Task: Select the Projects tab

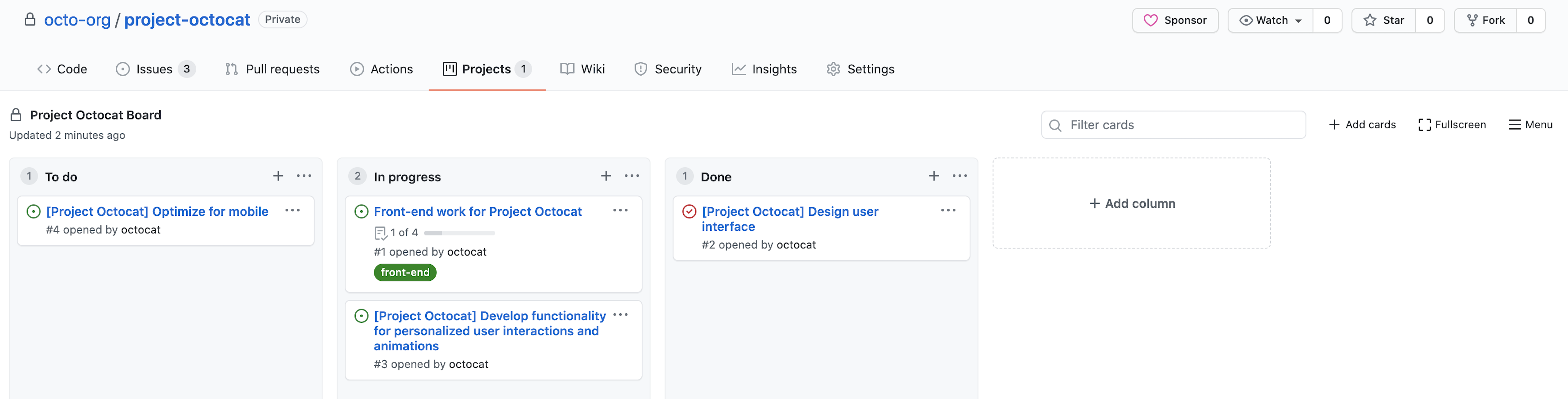Action: tap(487, 69)
